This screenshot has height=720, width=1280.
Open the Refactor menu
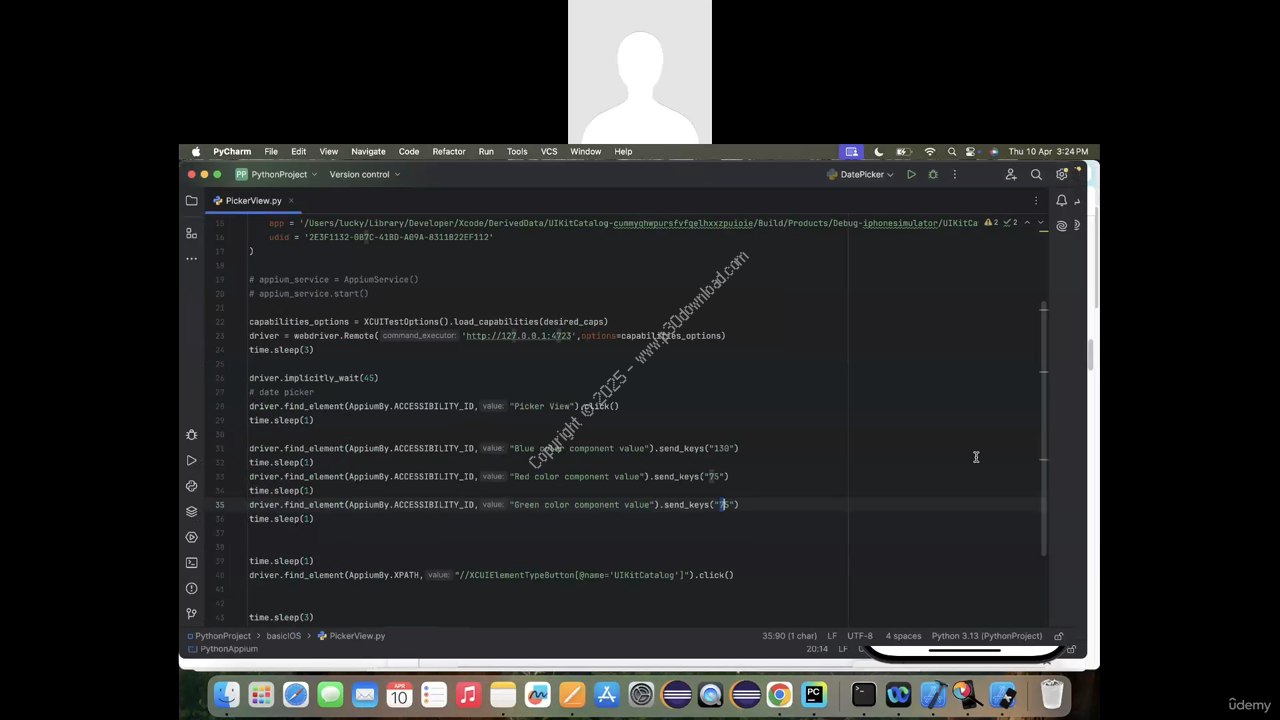(448, 152)
